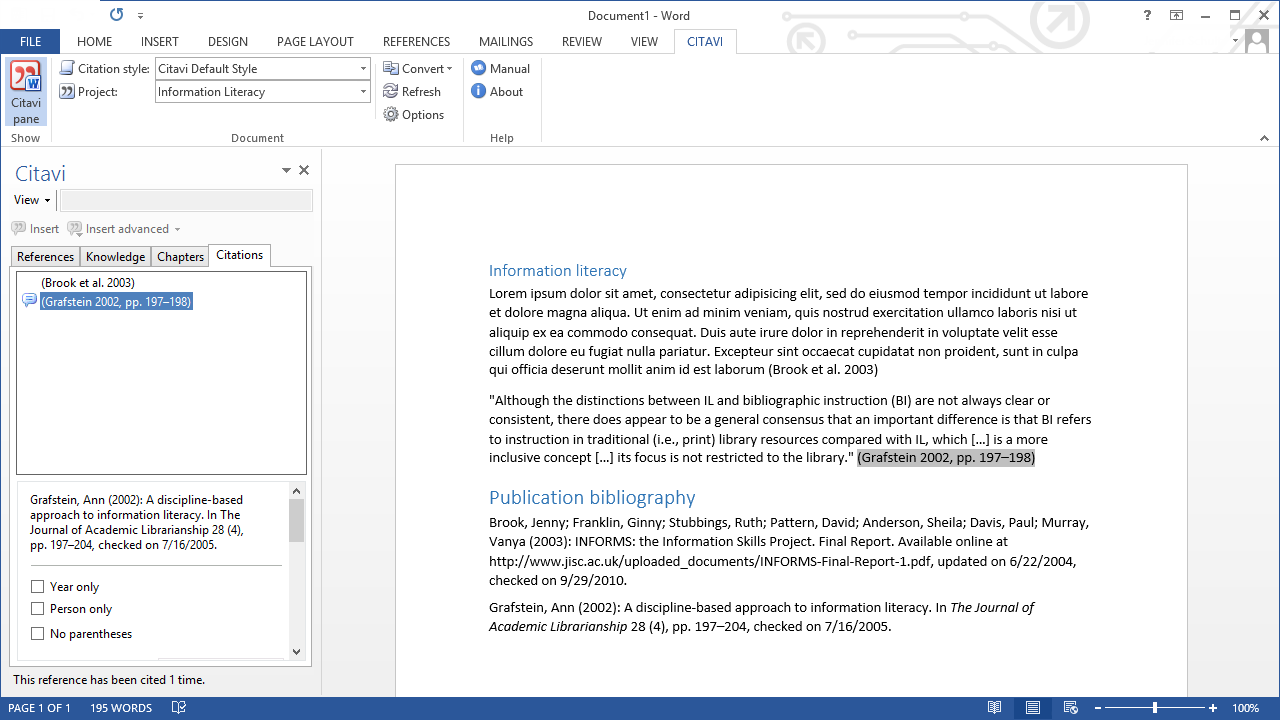Expand Insert advanced dropdown arrow
The height and width of the screenshot is (720, 1280).
[177, 229]
